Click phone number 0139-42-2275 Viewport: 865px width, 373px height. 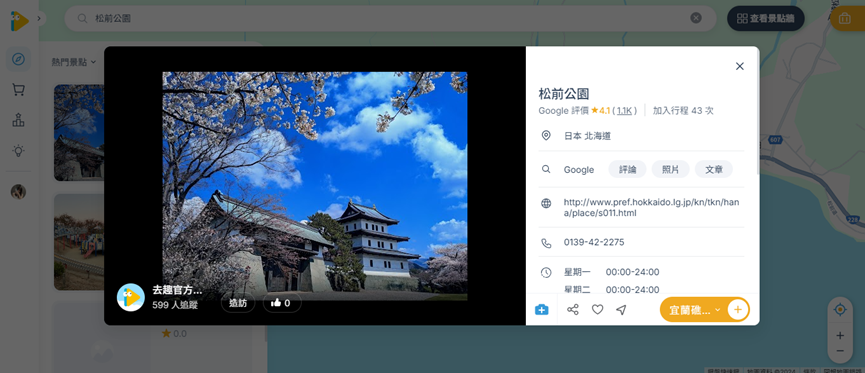coord(594,242)
